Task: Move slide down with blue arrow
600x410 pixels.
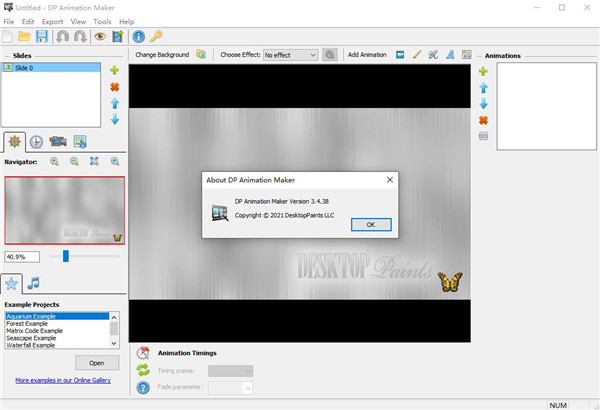Action: (x=114, y=119)
